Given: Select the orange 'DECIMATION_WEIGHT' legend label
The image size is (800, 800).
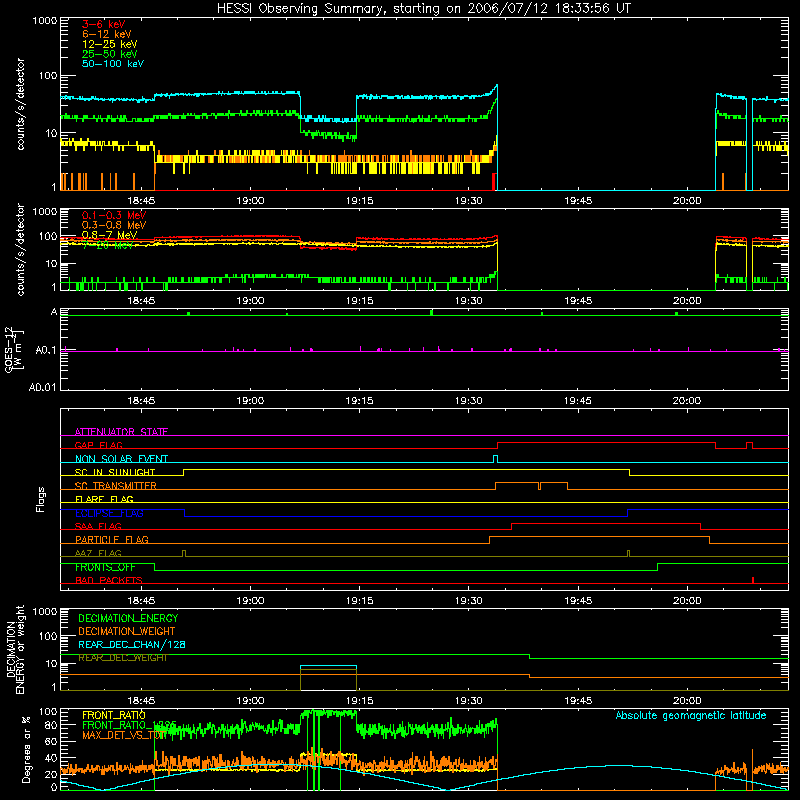Looking at the screenshot, I should pyautogui.click(x=127, y=632).
